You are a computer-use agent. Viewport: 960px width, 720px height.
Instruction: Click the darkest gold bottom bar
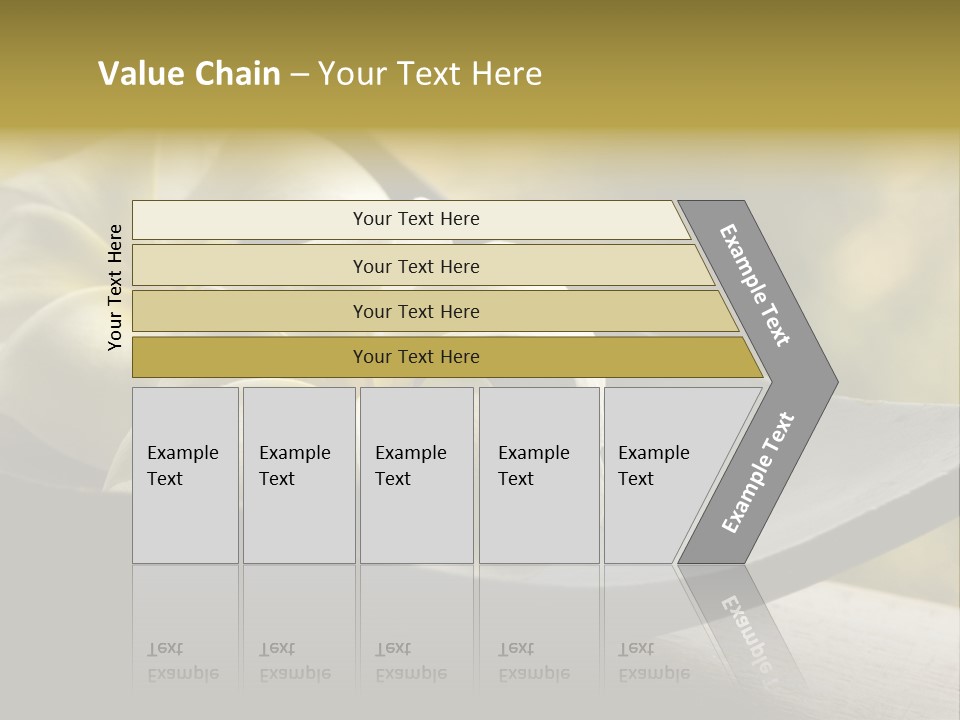point(415,357)
